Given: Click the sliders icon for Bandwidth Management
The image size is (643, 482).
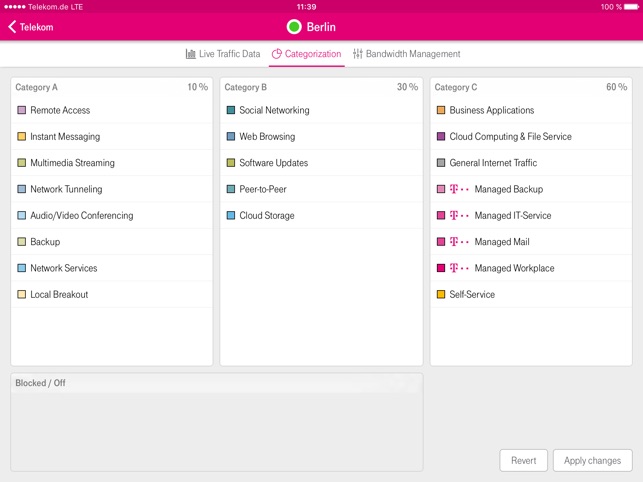Looking at the screenshot, I should (358, 54).
